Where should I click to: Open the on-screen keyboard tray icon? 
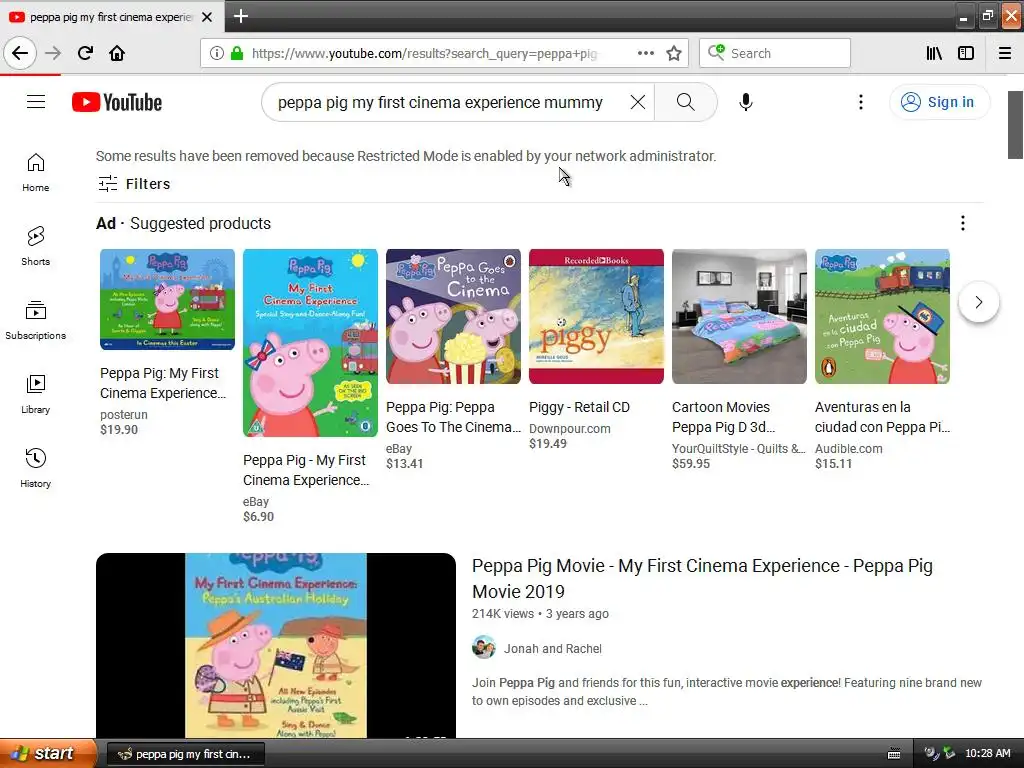pyautogui.click(x=894, y=754)
